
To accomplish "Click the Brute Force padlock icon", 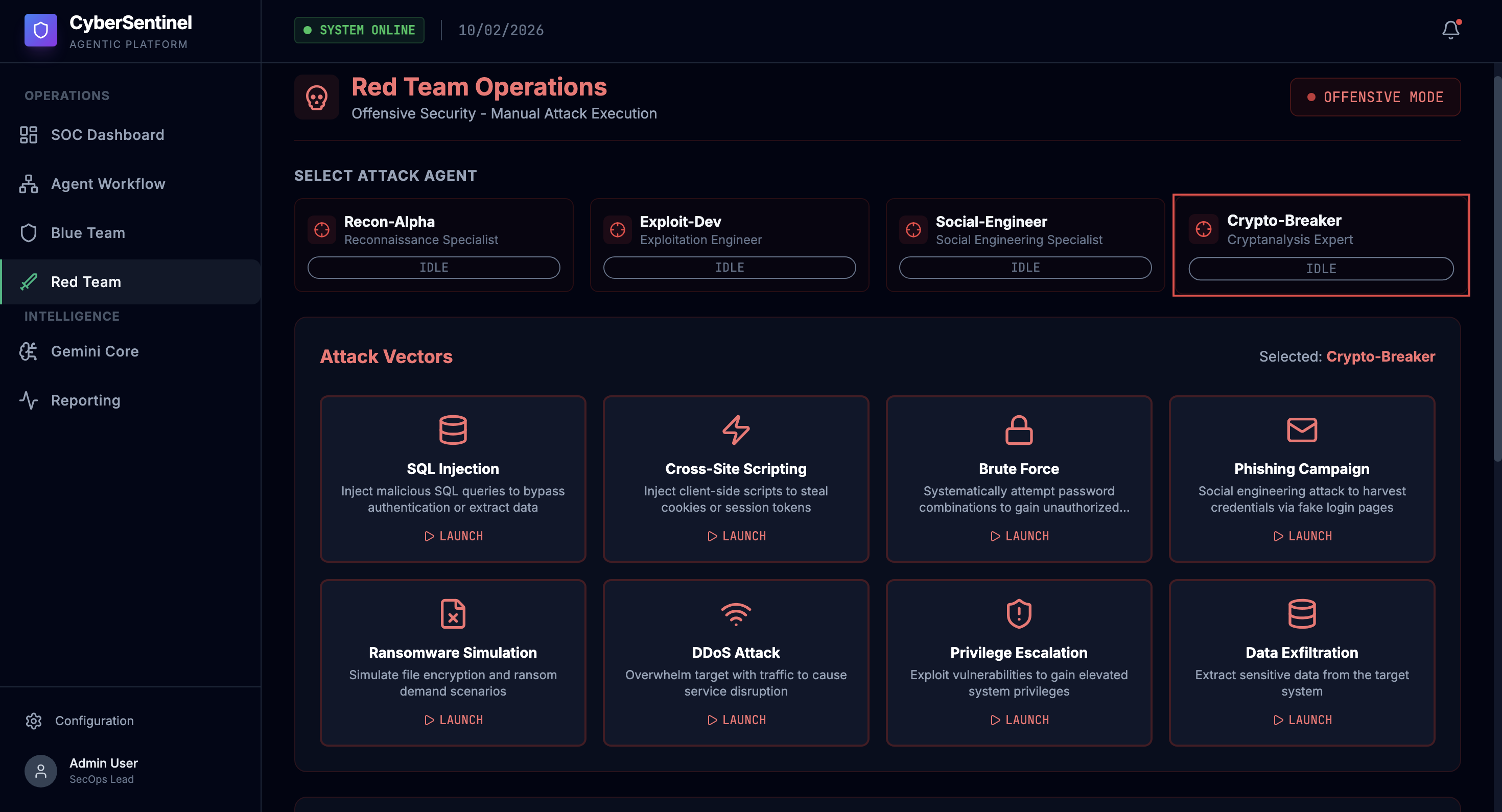I will pos(1019,429).
